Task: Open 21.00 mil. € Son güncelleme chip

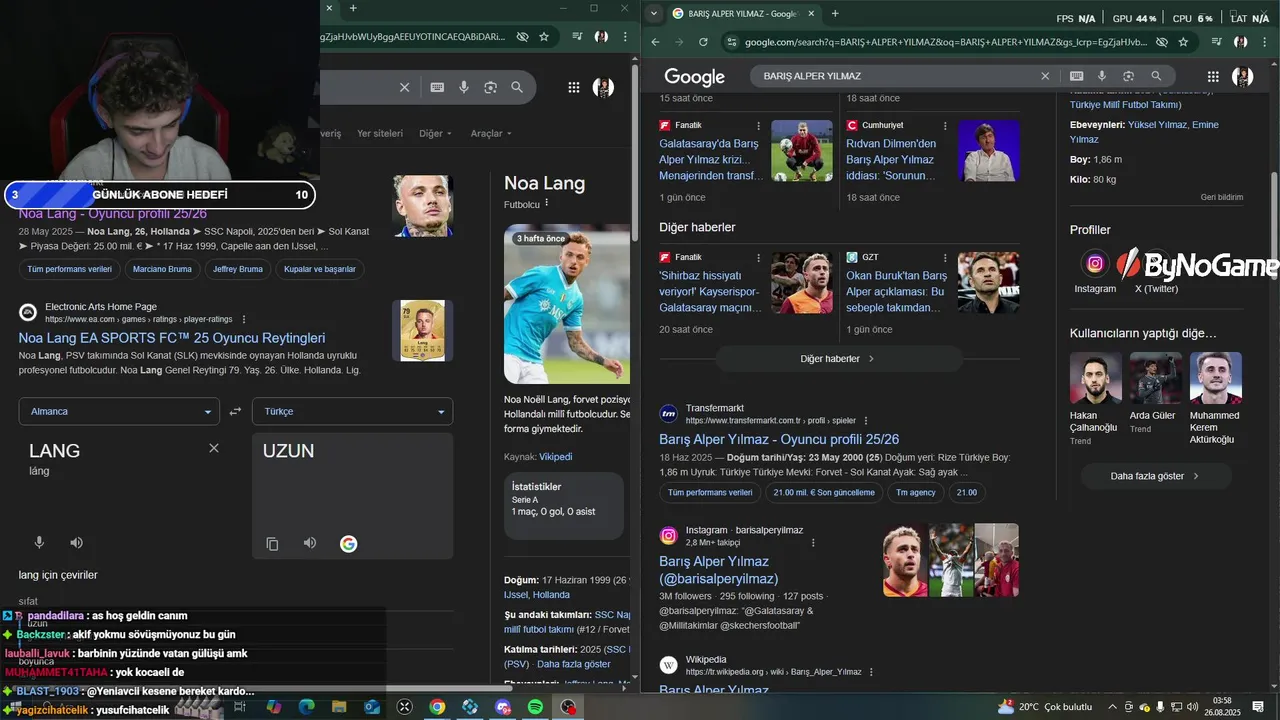Action: click(824, 492)
